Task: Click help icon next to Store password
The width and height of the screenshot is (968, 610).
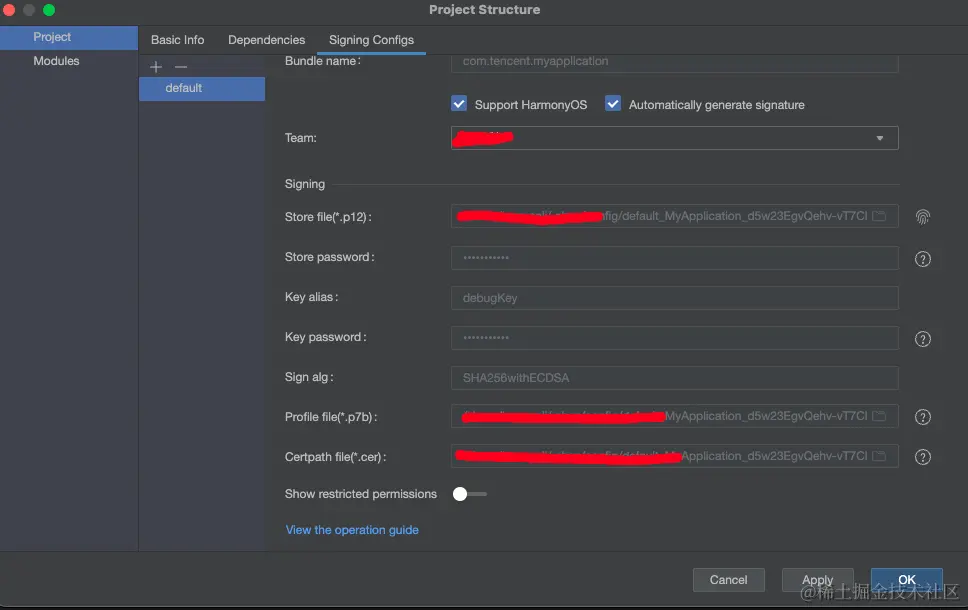Action: coord(923,259)
